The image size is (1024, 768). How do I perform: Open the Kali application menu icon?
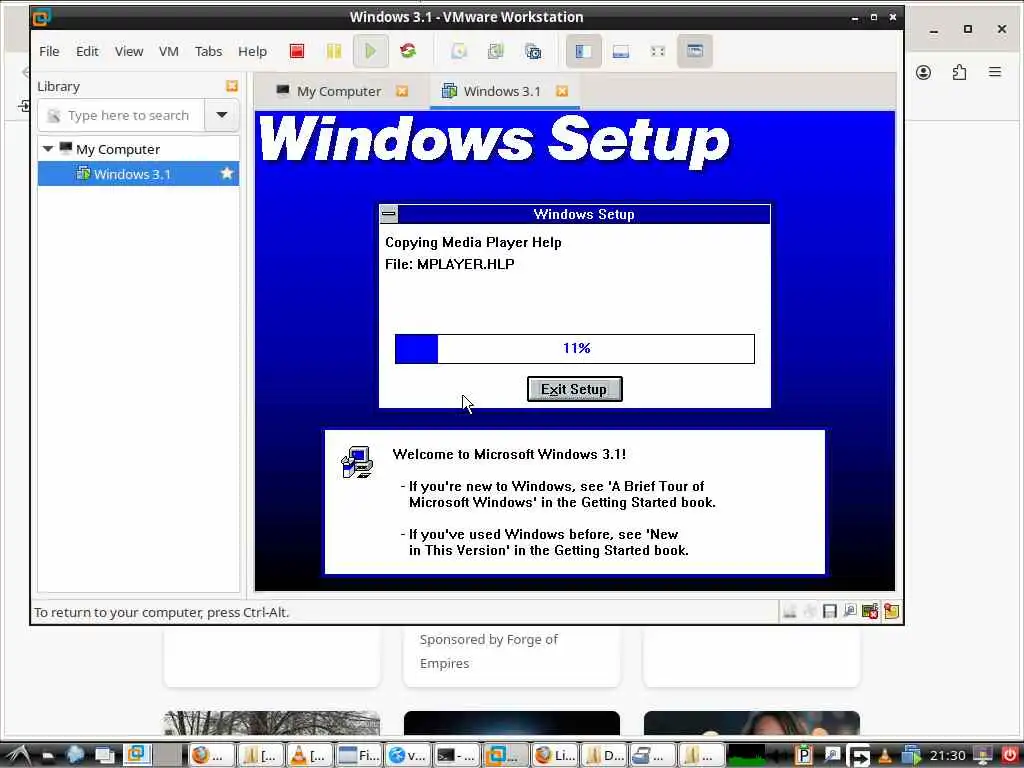point(18,756)
